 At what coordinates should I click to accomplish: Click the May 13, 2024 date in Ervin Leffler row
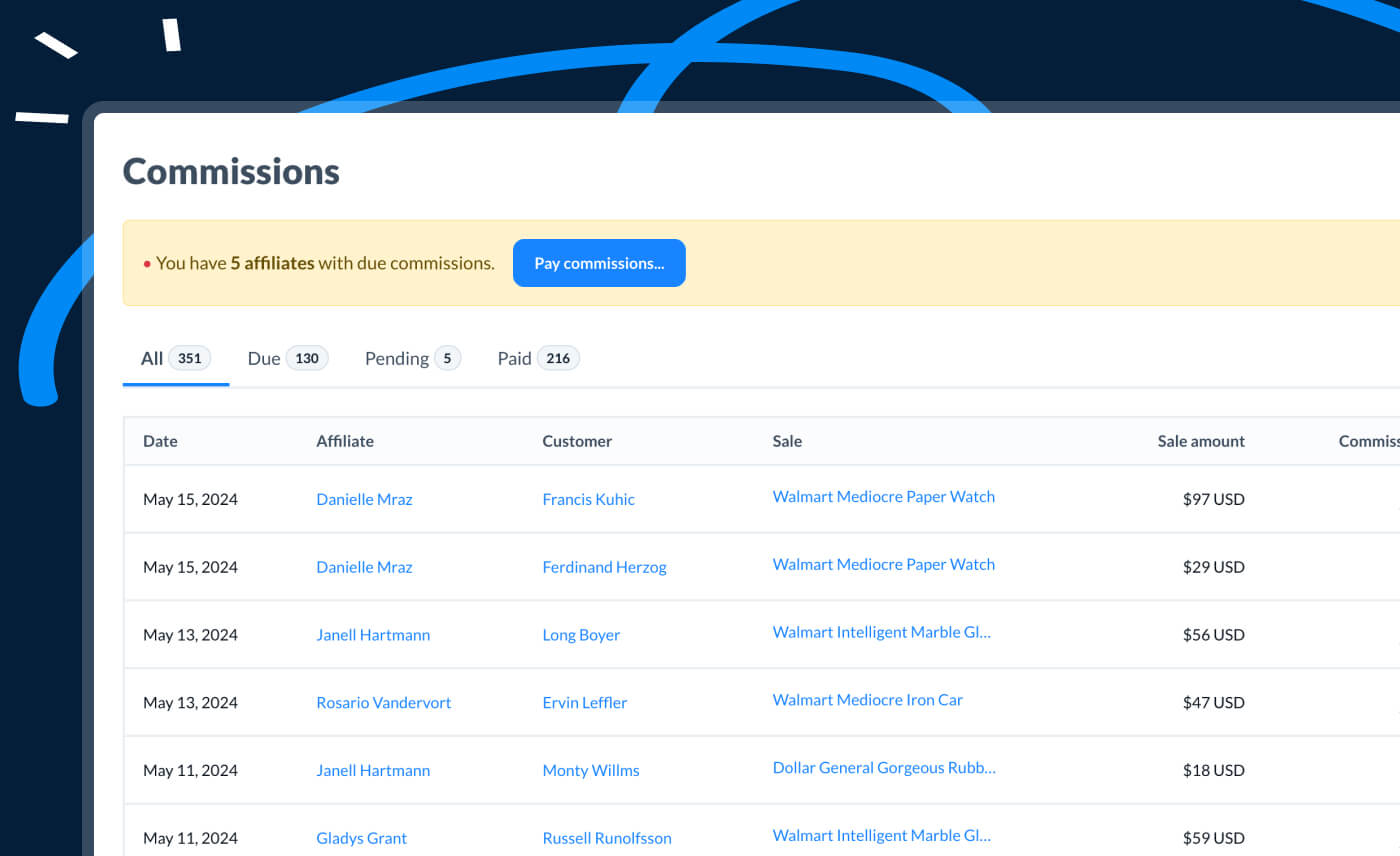click(x=190, y=703)
